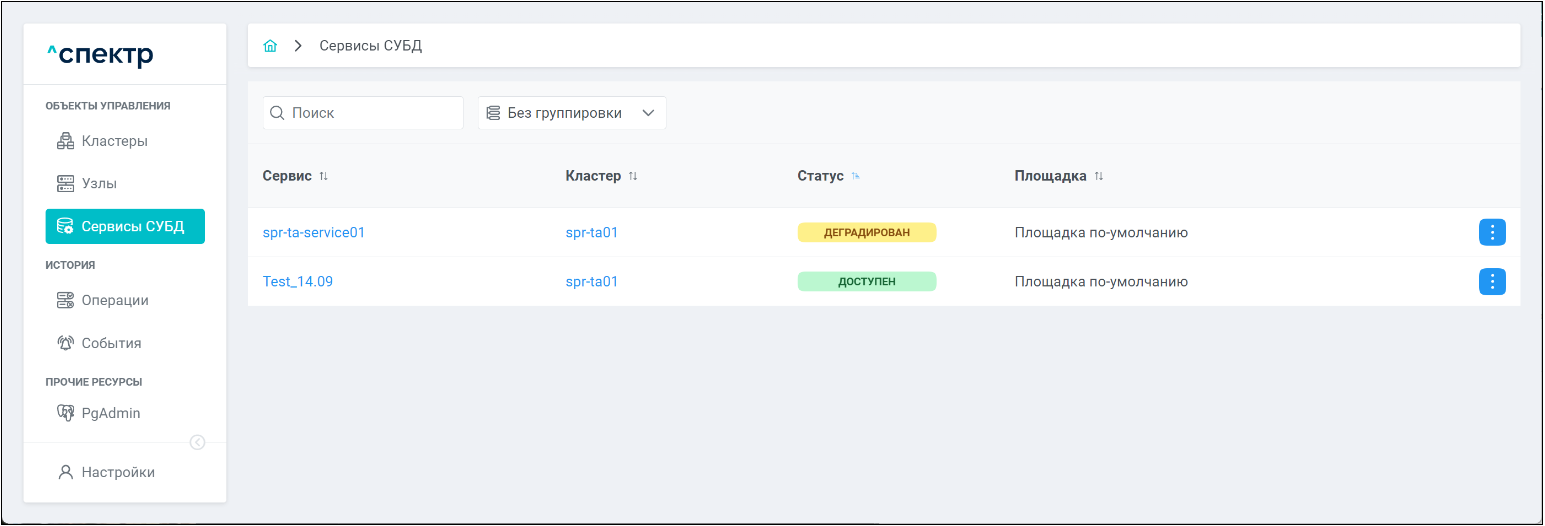Open События in sidebar
Image resolution: width=1545 pixels, height=526 pixels.
111,343
